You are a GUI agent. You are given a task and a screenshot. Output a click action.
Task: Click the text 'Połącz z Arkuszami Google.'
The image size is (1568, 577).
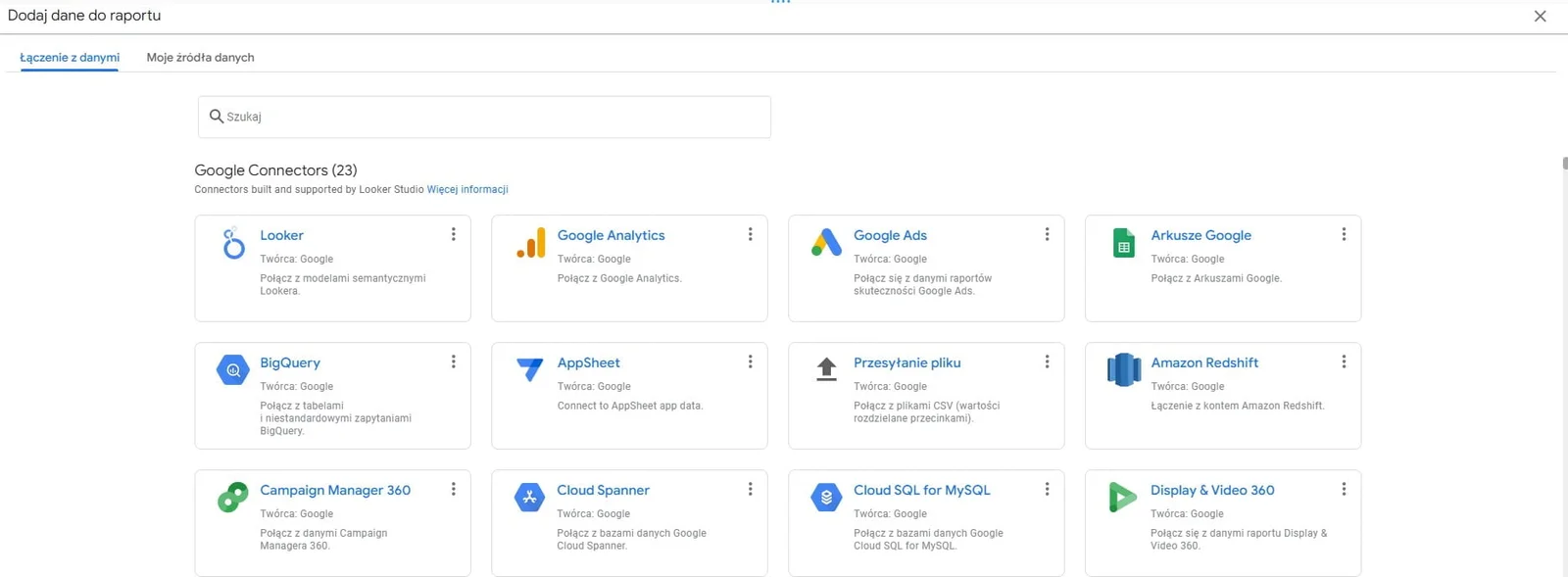coord(1216,278)
